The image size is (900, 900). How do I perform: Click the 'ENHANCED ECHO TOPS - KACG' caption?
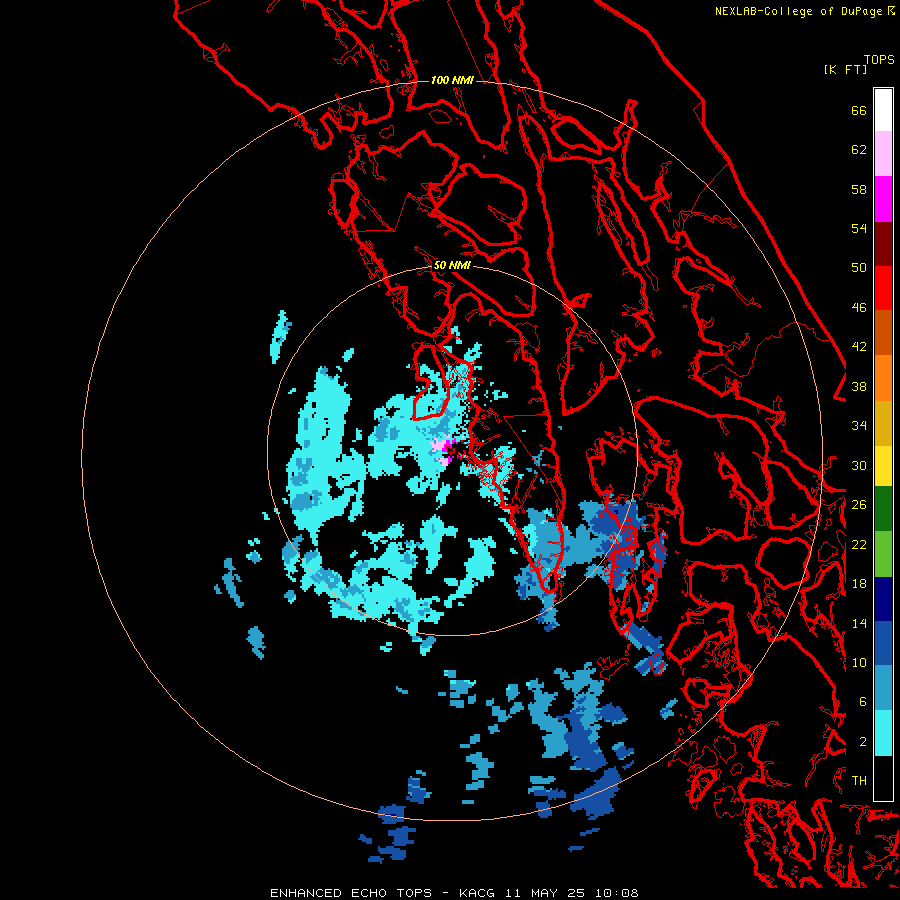(383, 893)
